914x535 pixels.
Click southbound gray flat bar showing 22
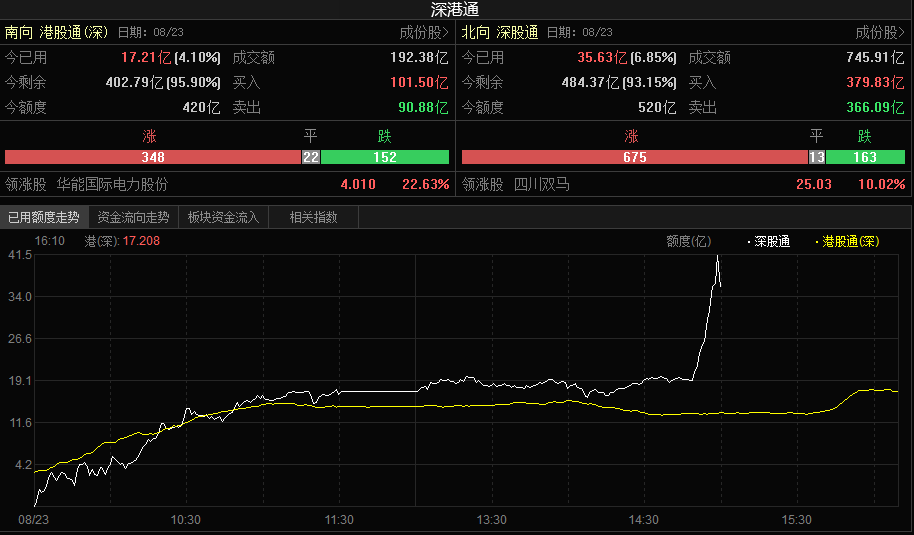coord(311,157)
